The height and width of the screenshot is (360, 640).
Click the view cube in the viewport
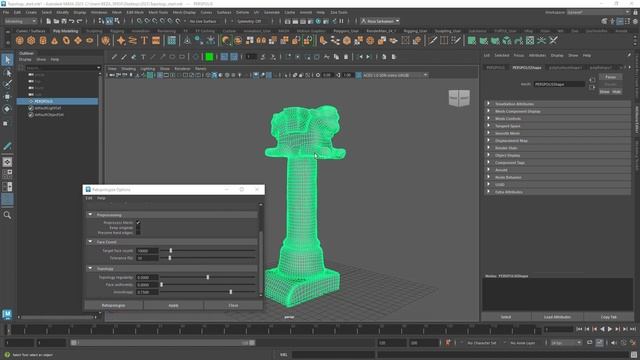pos(459,98)
